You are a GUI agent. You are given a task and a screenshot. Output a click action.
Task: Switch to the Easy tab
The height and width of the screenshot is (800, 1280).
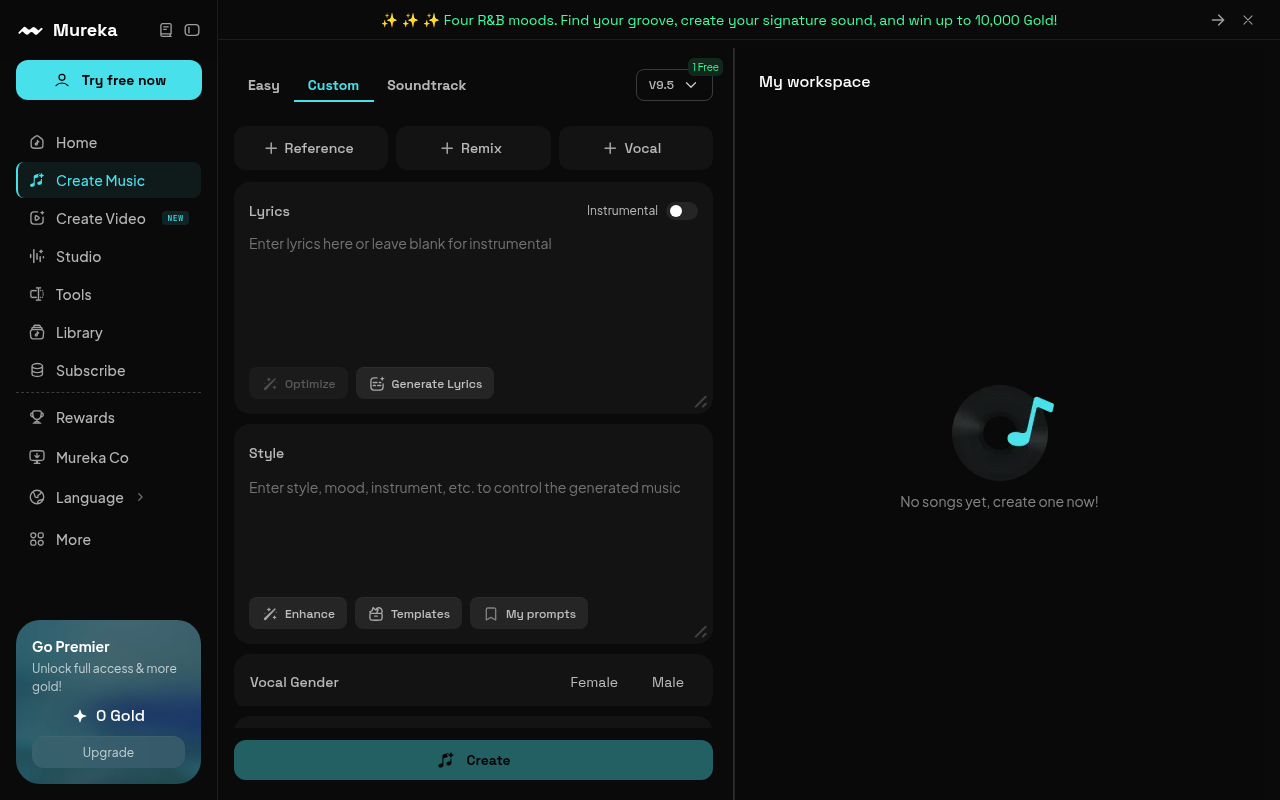coord(264,85)
